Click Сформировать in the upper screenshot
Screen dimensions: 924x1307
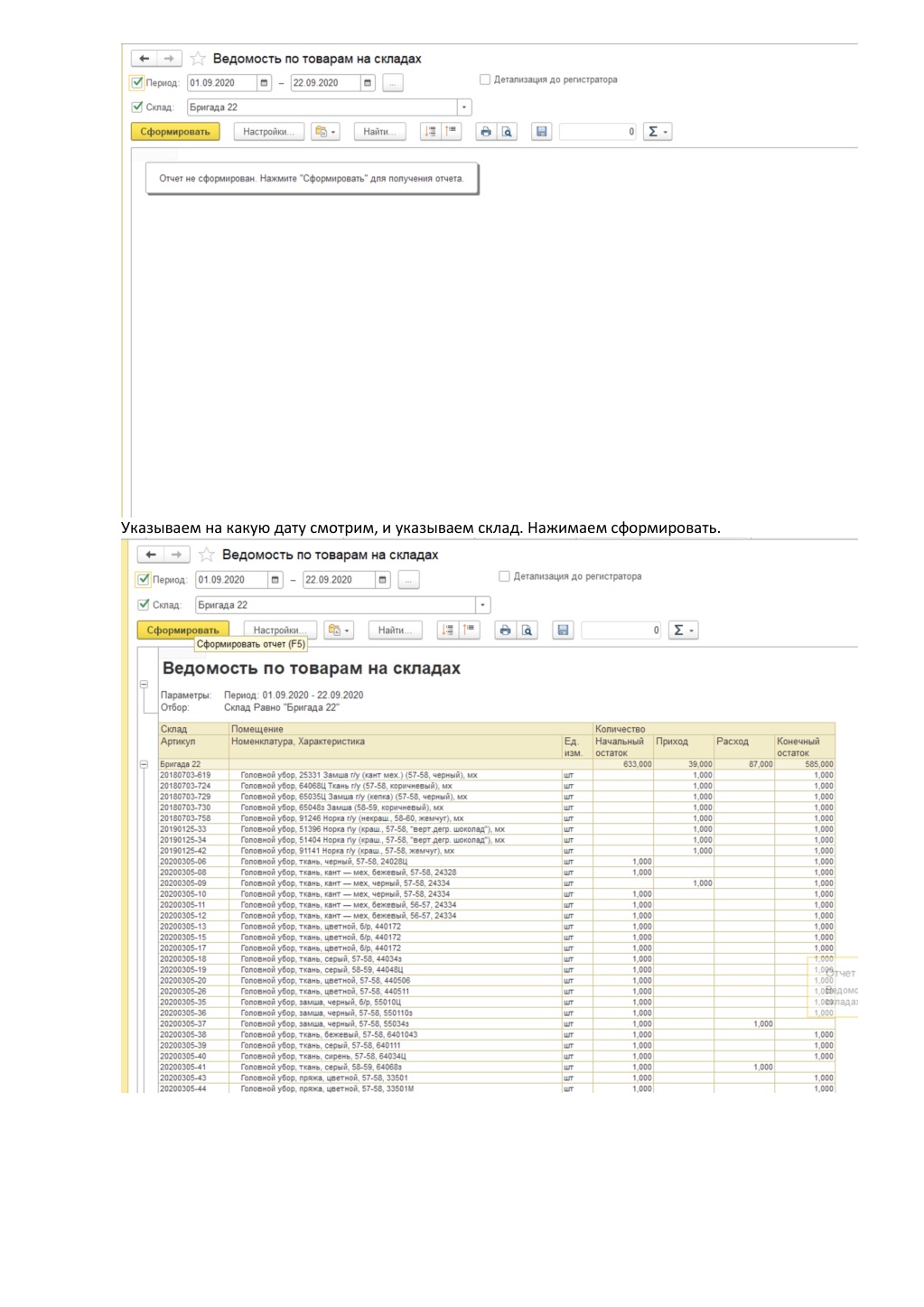(x=175, y=132)
